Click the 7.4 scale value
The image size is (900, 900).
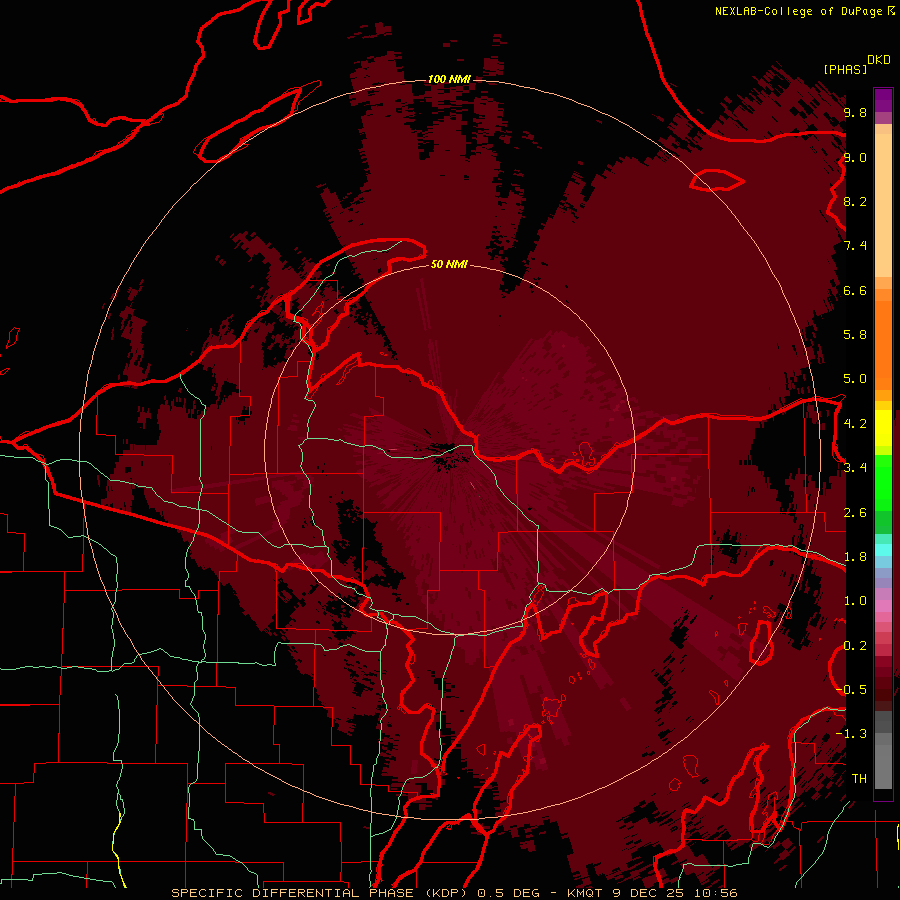coord(855,246)
